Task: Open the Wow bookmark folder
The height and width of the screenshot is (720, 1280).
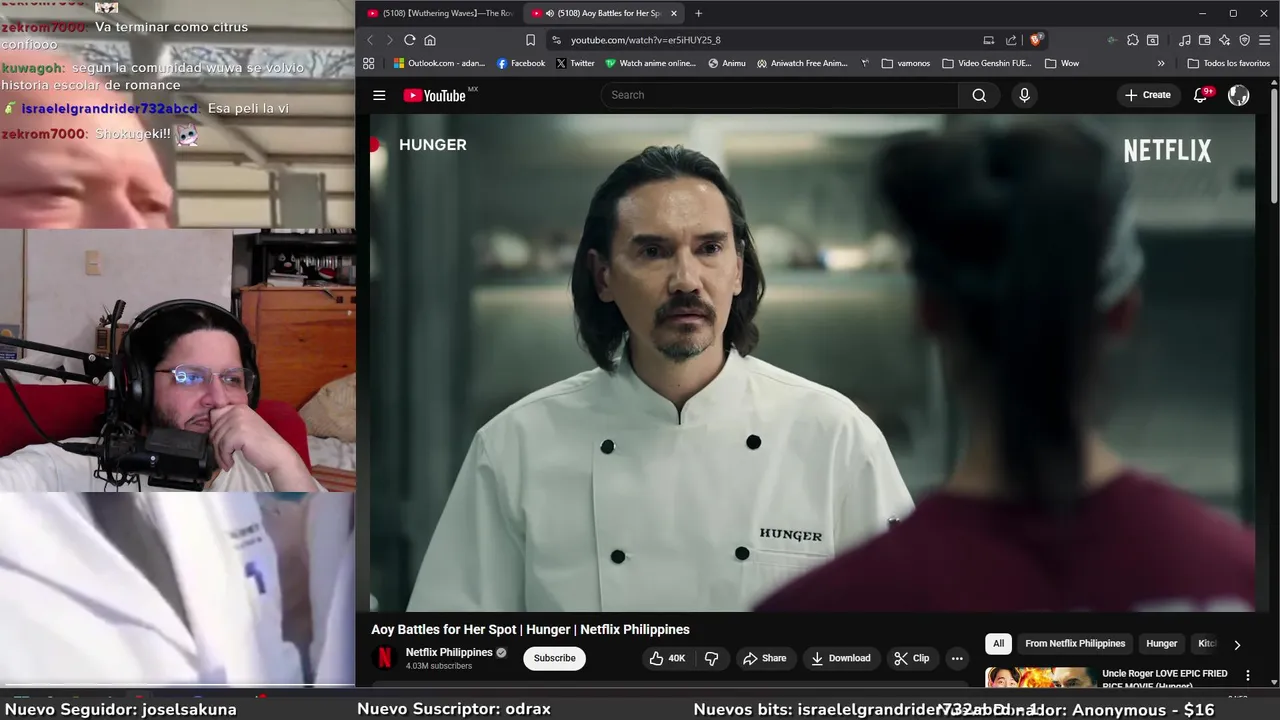Action: [1062, 63]
